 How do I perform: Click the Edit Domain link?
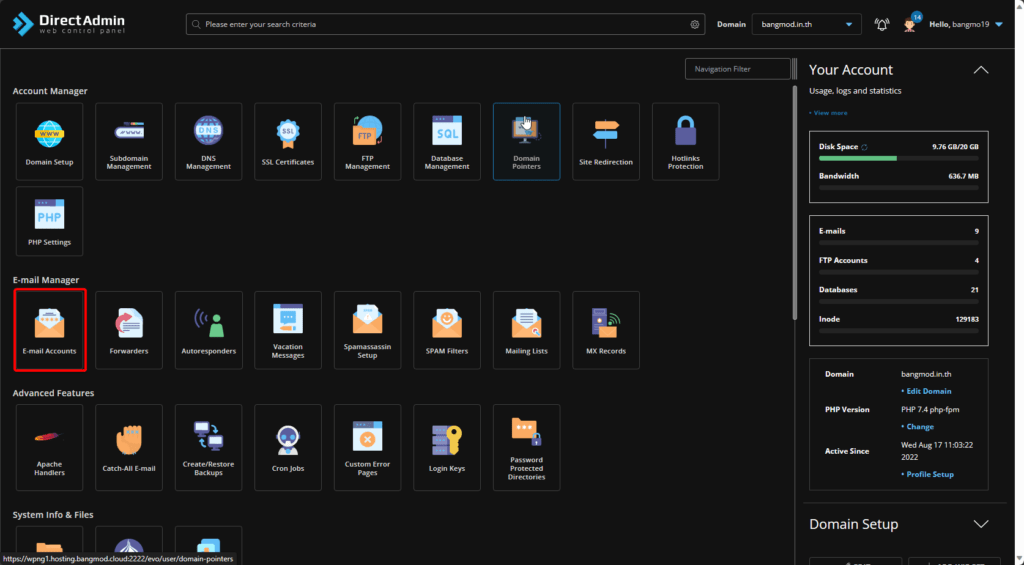(928, 391)
